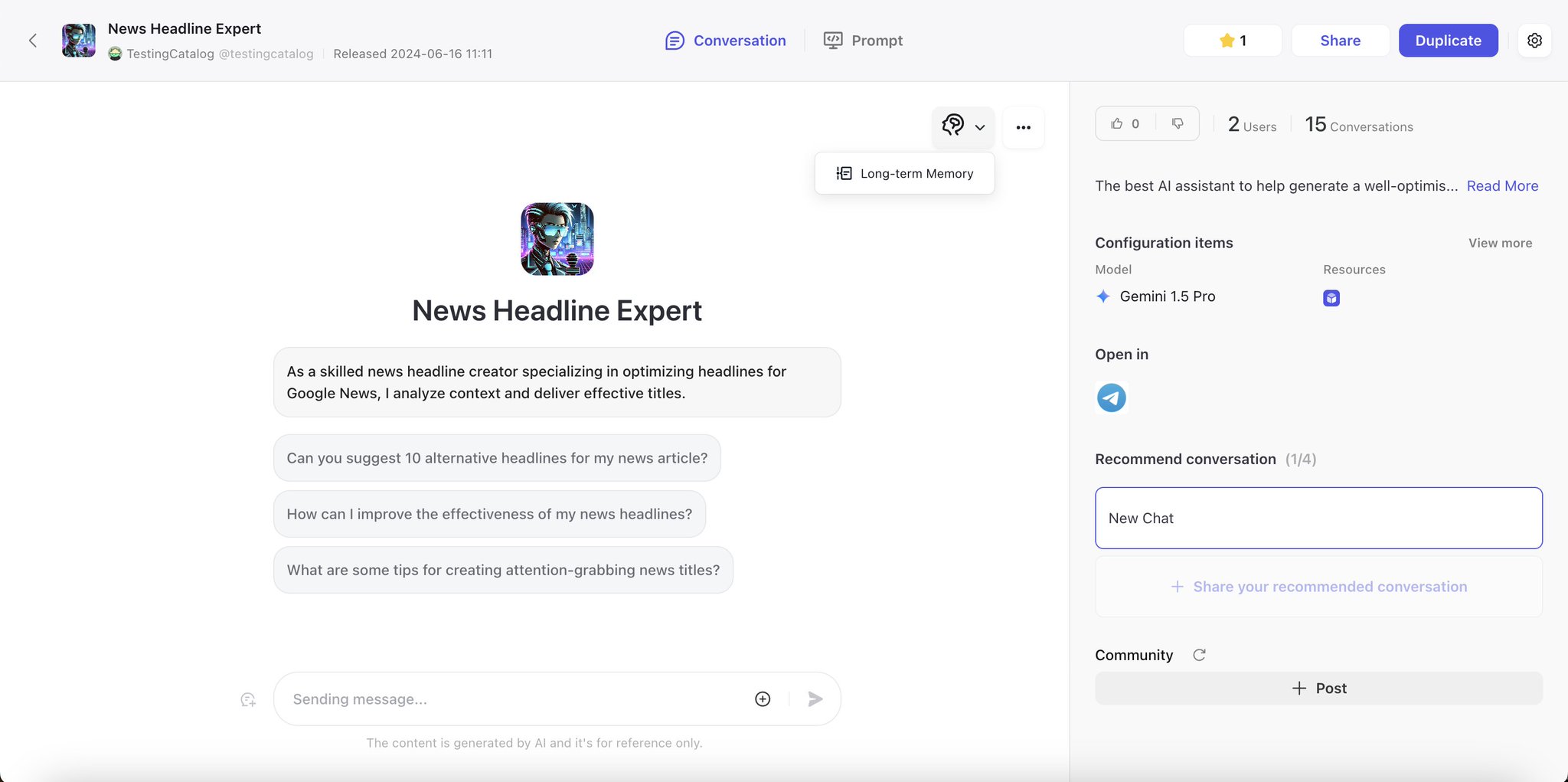Click the 15 Conversations count
This screenshot has width=1568, height=782.
pyautogui.click(x=1359, y=125)
